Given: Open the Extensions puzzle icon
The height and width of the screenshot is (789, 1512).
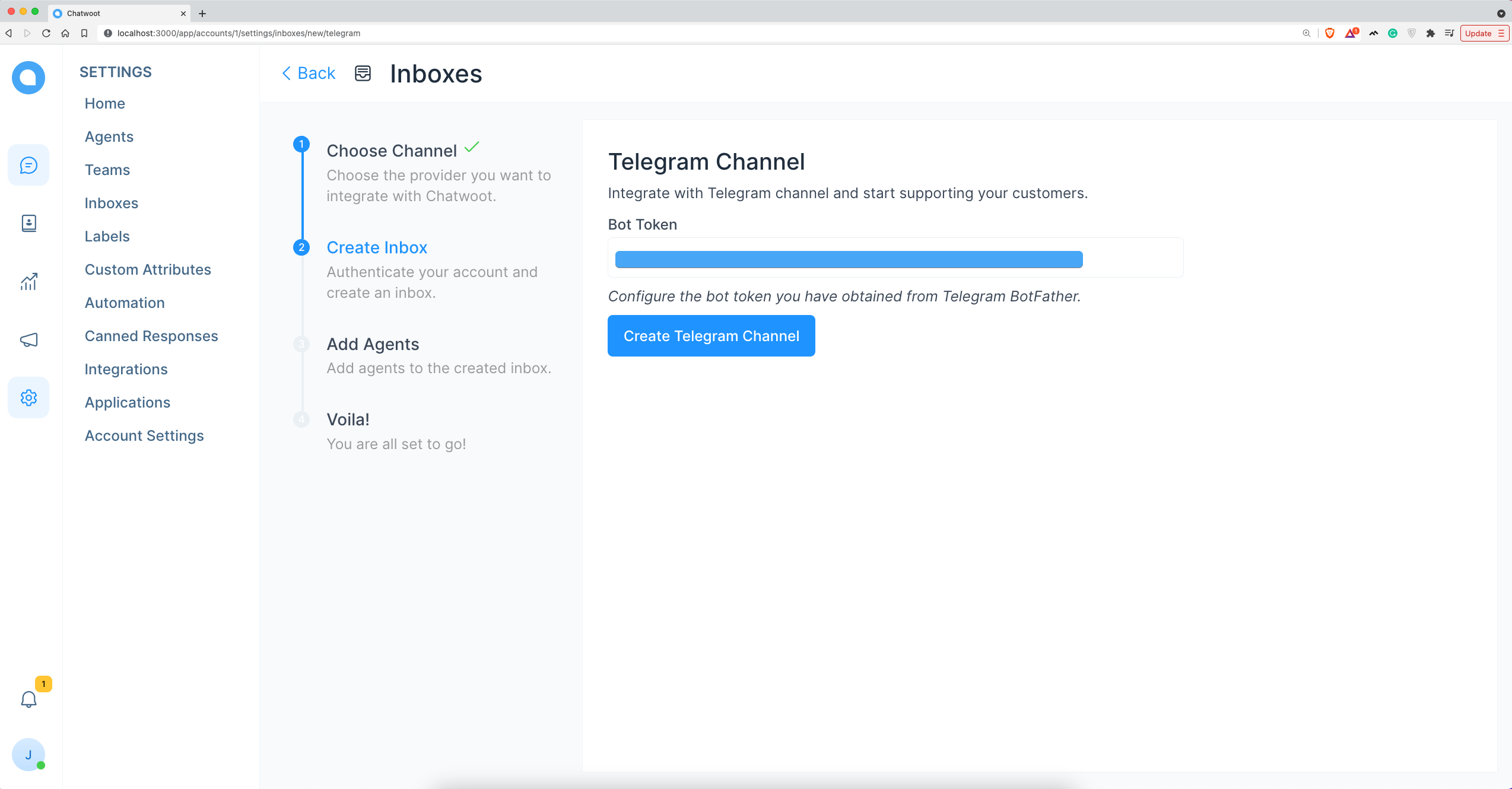Looking at the screenshot, I should click(x=1431, y=33).
